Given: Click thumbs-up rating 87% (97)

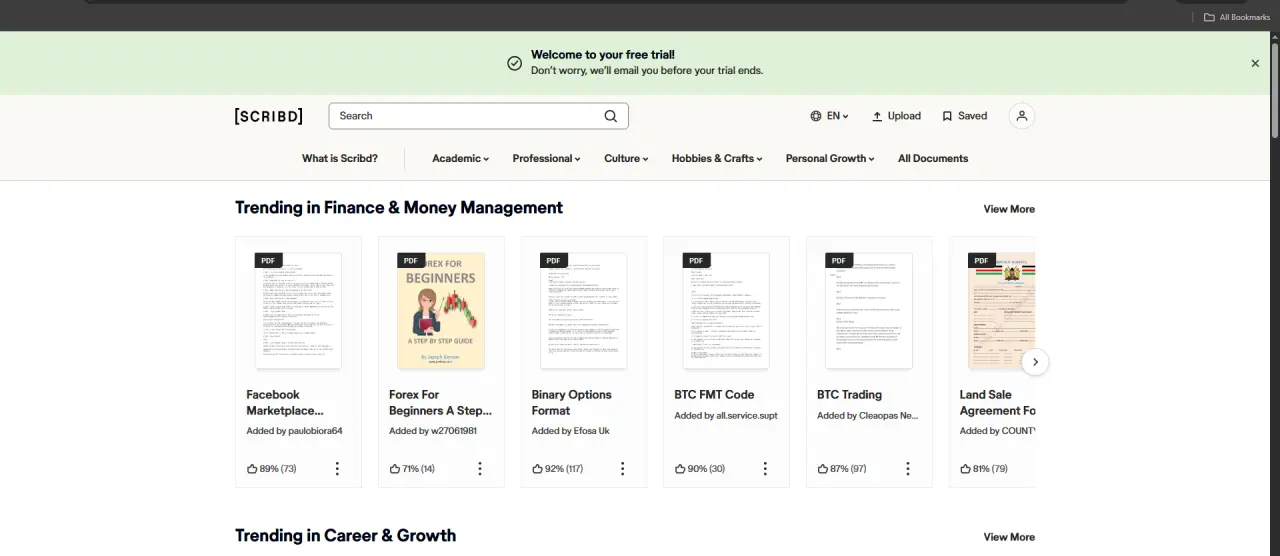Looking at the screenshot, I should tap(842, 468).
